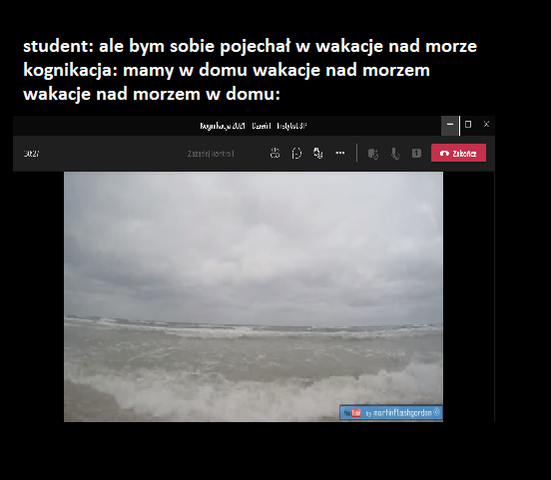Open the reactions and raise hand icon
The image size is (551, 480).
(x=318, y=154)
